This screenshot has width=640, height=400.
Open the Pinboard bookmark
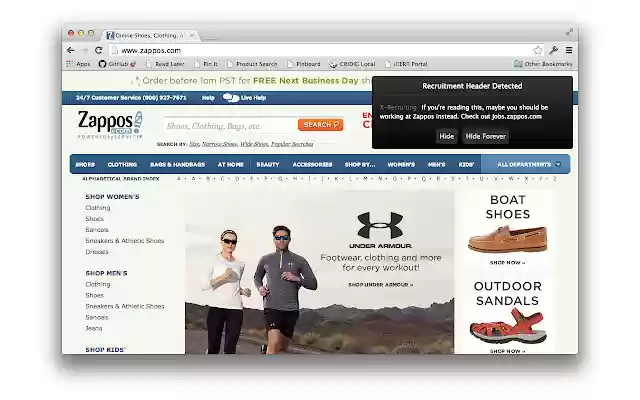pos(304,64)
